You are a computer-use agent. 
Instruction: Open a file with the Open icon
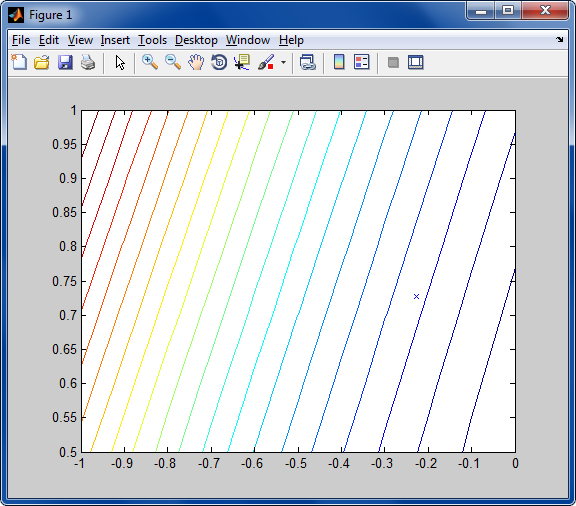[42, 62]
